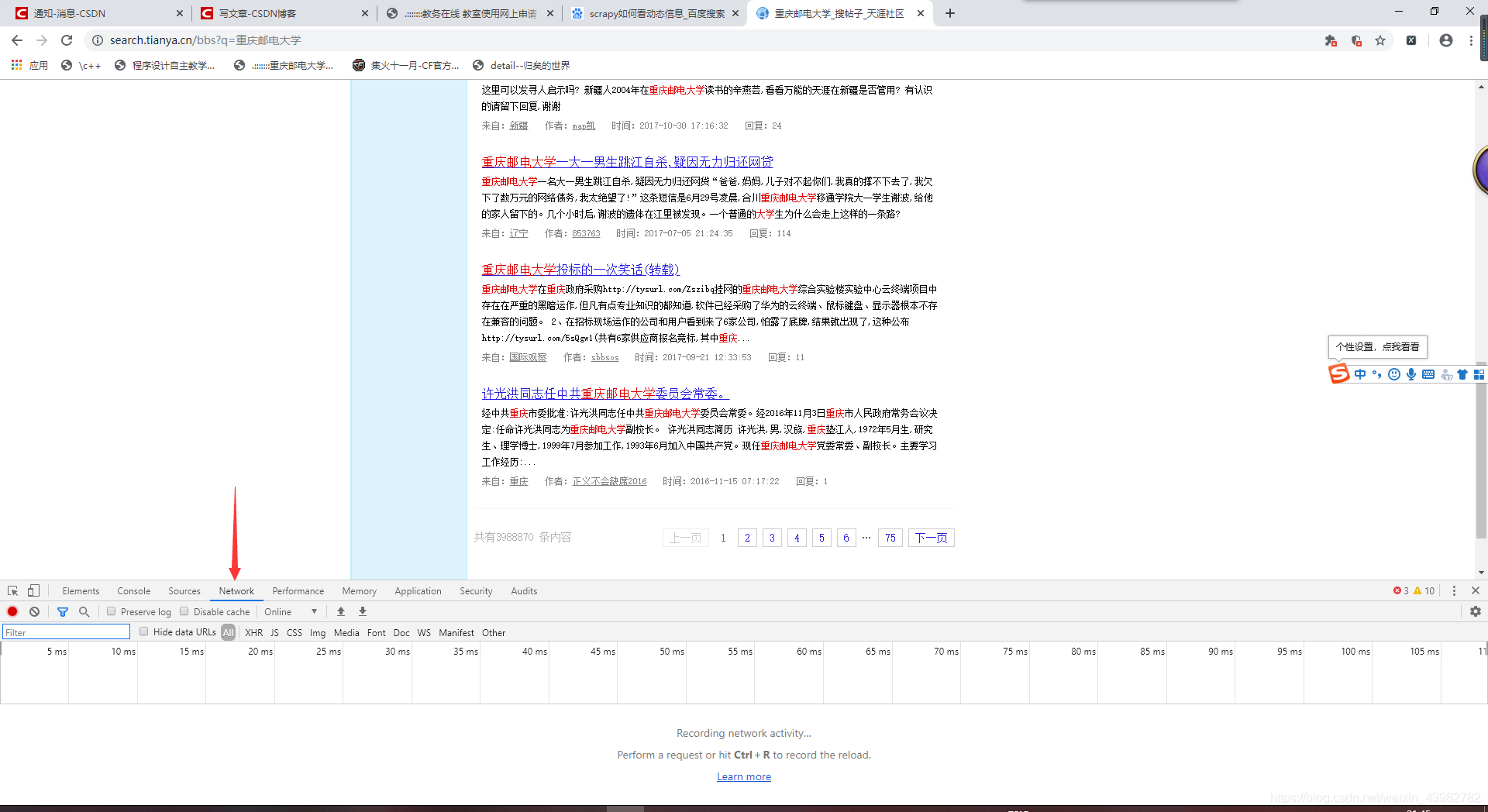Open author link sbbsos

pyautogui.click(x=605, y=357)
